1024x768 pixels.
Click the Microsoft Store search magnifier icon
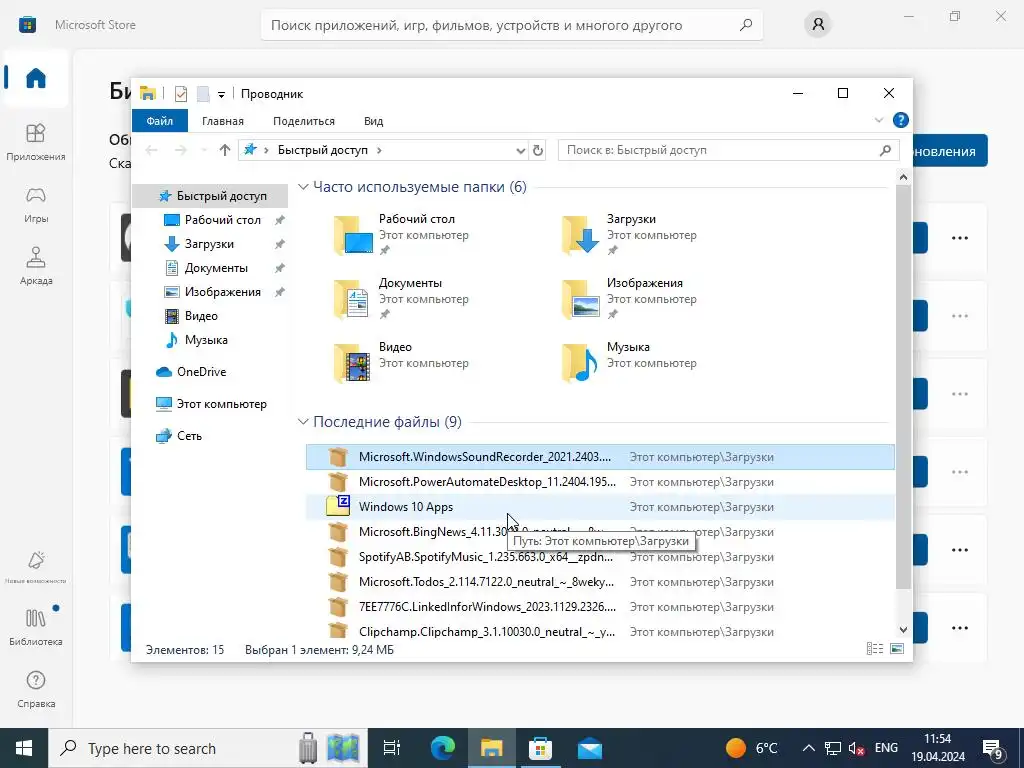pyautogui.click(x=746, y=25)
